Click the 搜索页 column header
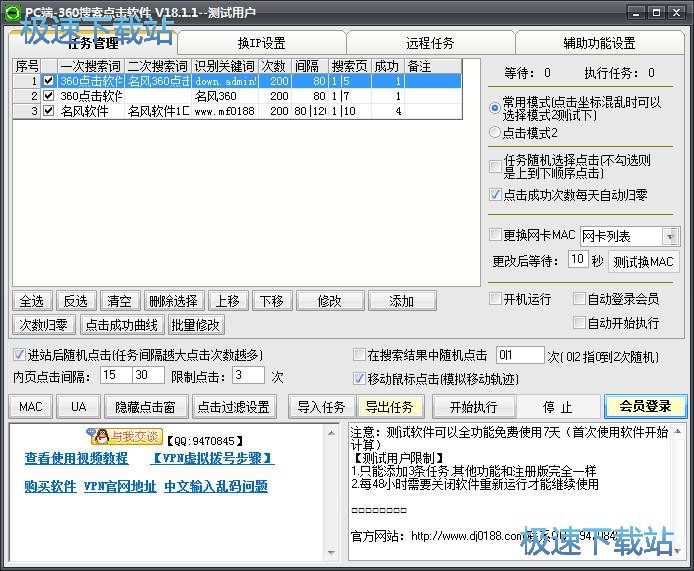Image resolution: width=694 pixels, height=571 pixels. click(x=350, y=66)
